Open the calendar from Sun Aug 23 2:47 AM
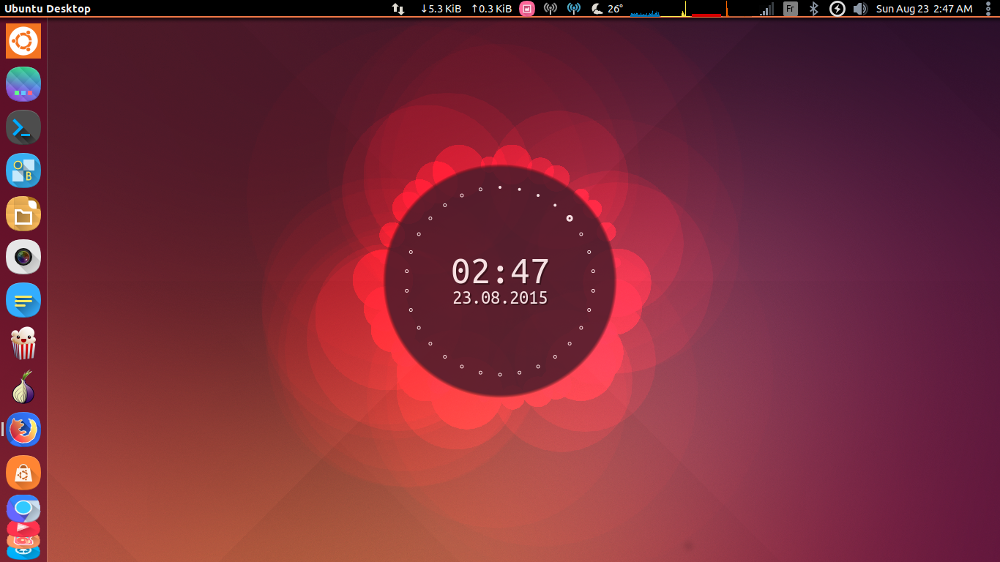The image size is (1000, 562). click(924, 9)
